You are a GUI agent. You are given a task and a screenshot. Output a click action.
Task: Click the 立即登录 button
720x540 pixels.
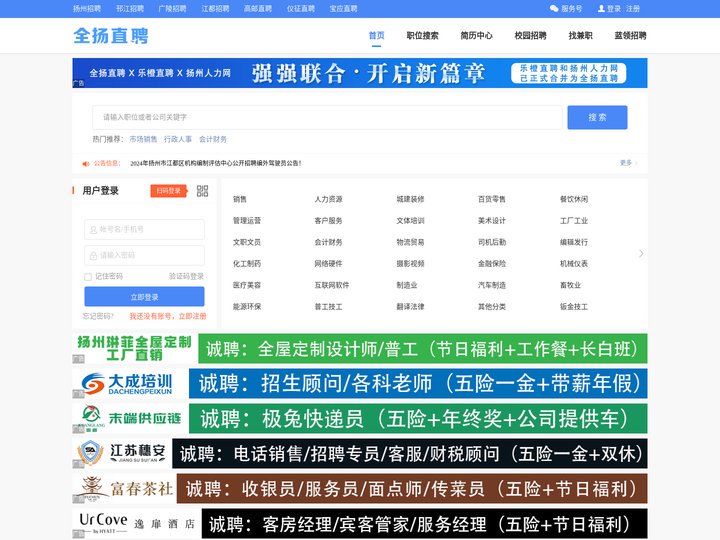pos(144,297)
